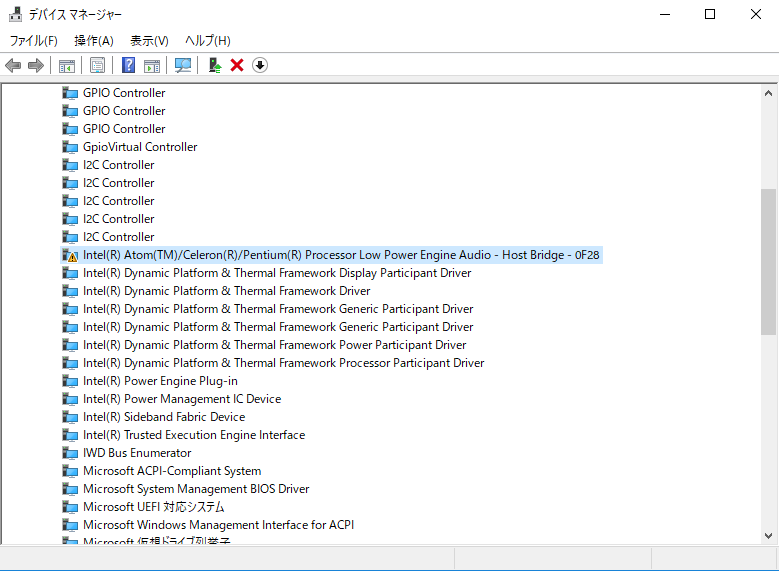Select Microsoft Windows Management Interface for ACPI

tap(219, 525)
